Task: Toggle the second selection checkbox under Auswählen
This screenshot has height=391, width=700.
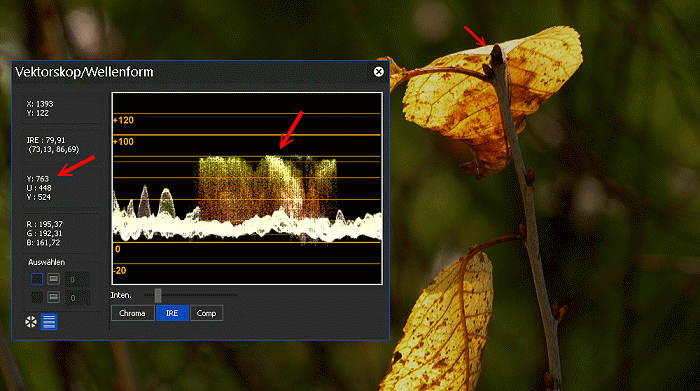Action: point(37,297)
